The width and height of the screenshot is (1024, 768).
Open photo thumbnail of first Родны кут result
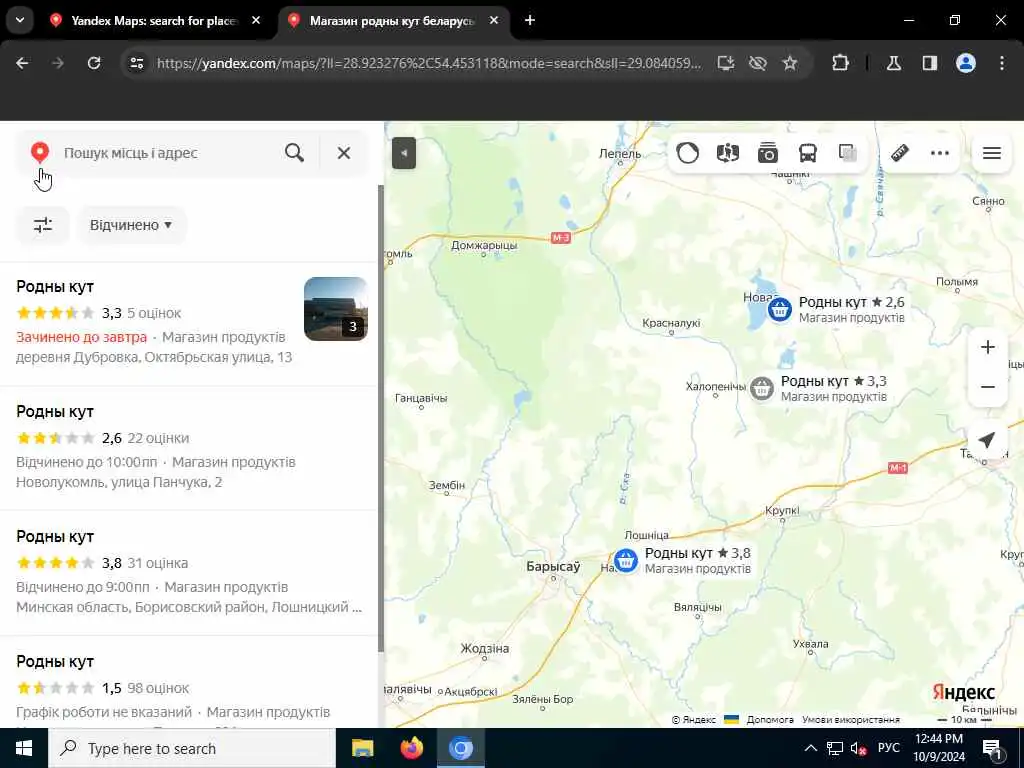coord(336,309)
